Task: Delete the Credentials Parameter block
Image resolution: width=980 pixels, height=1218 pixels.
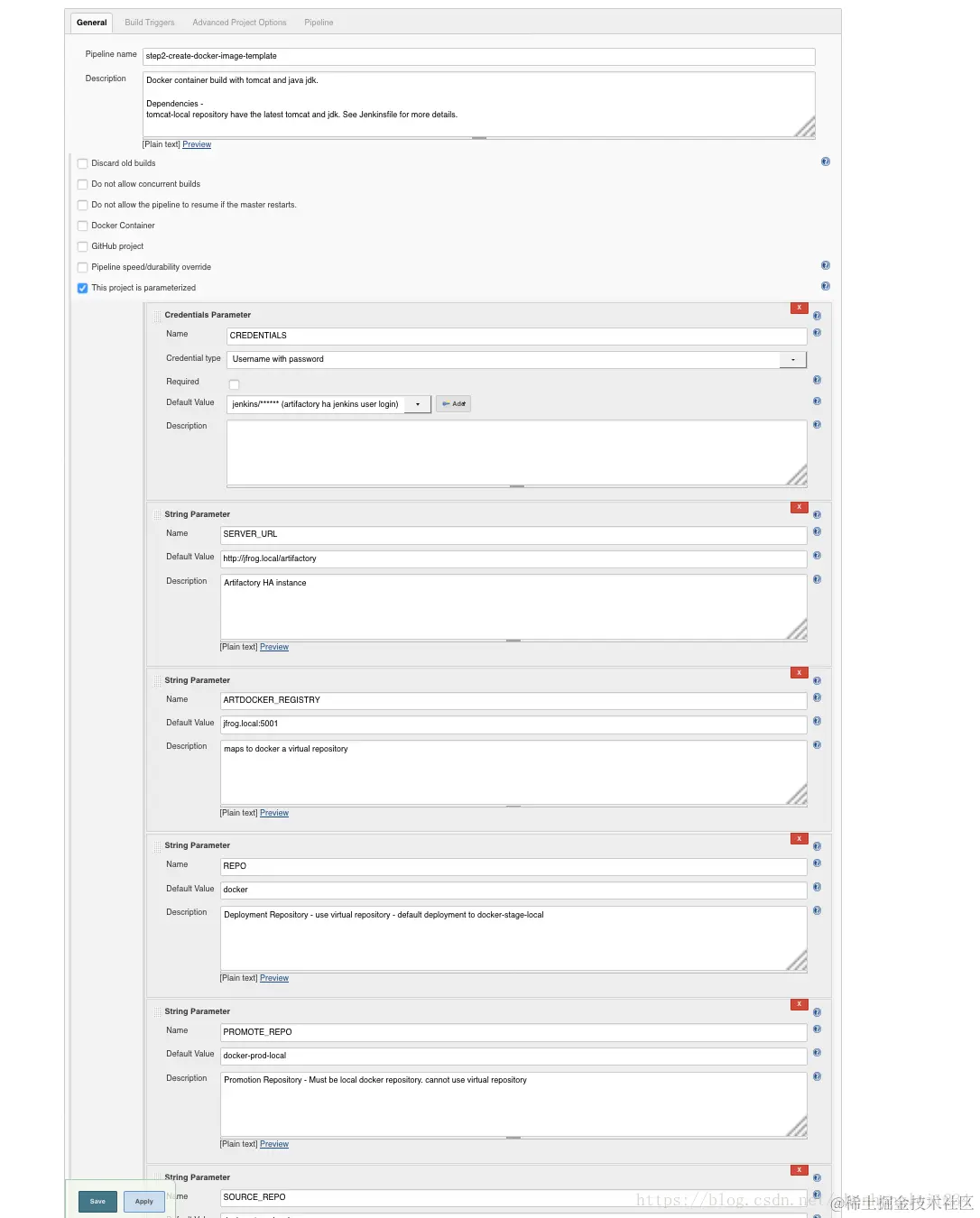Action: tap(799, 308)
